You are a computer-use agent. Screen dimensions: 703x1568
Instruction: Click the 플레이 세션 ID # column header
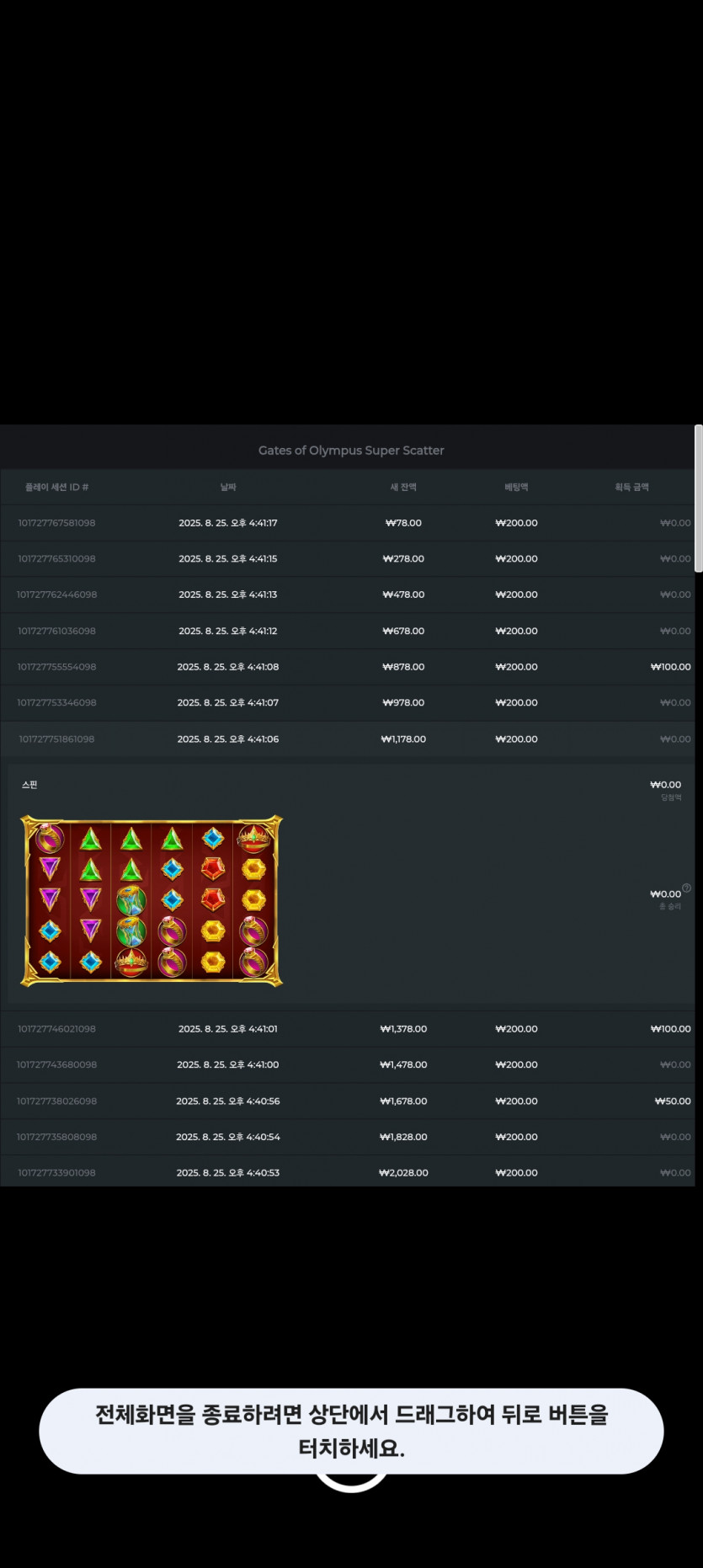[x=57, y=488]
